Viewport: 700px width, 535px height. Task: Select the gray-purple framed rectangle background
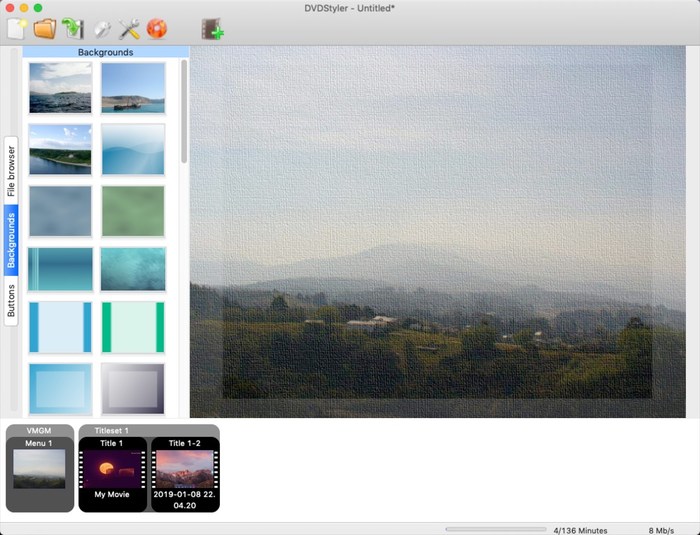133,389
